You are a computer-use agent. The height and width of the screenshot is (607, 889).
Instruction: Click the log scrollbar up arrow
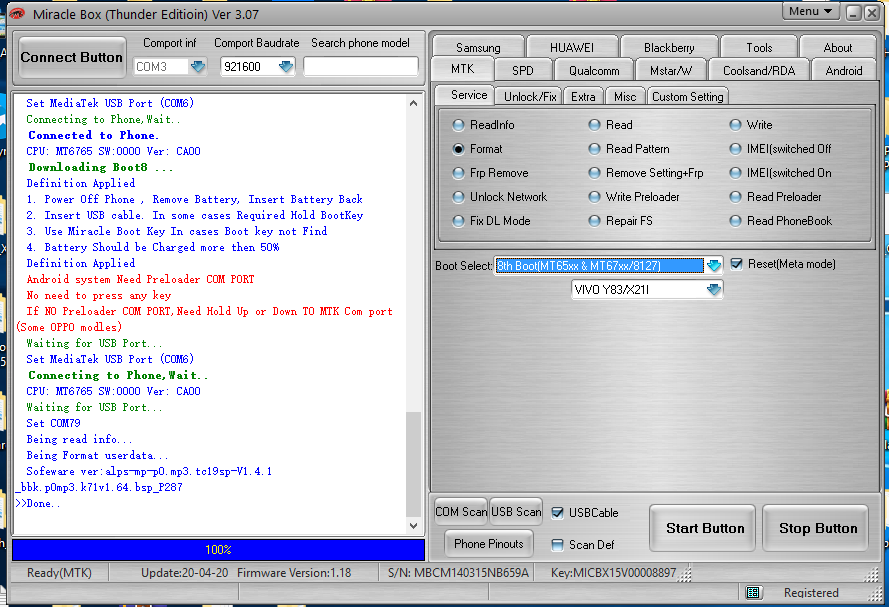(413, 103)
